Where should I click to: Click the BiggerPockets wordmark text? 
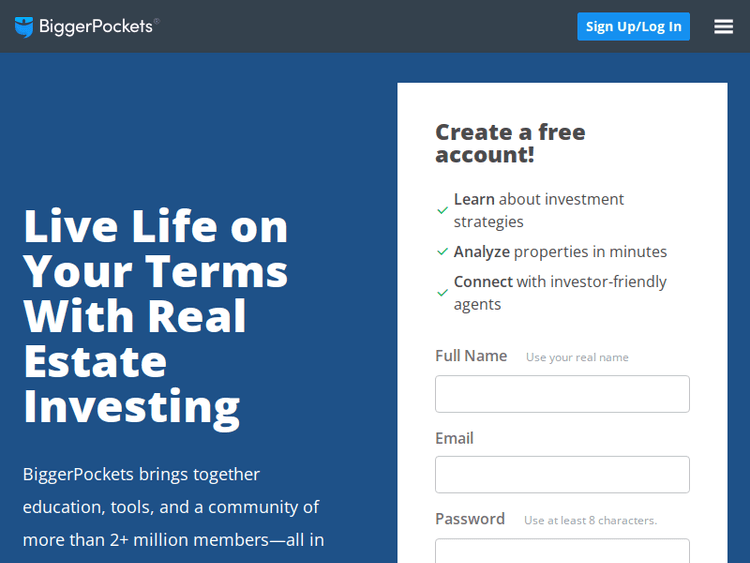click(98, 27)
